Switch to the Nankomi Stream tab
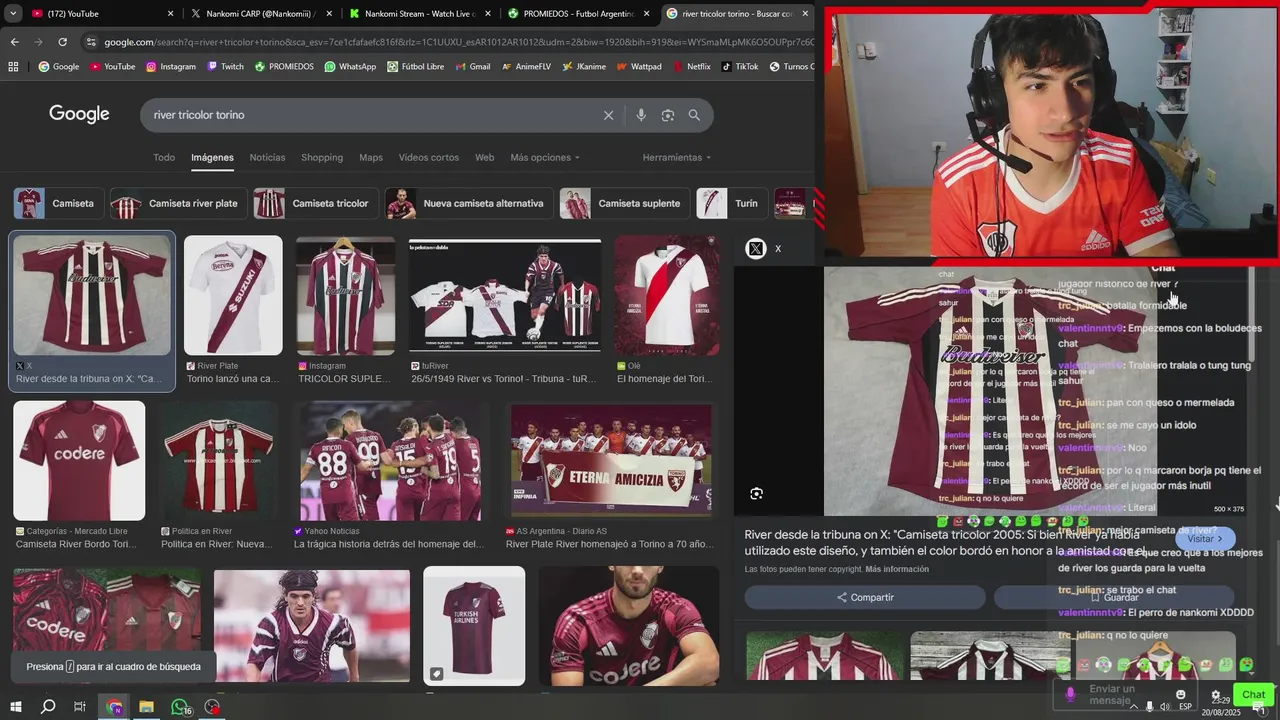This screenshot has height=720, width=1280. (420, 14)
